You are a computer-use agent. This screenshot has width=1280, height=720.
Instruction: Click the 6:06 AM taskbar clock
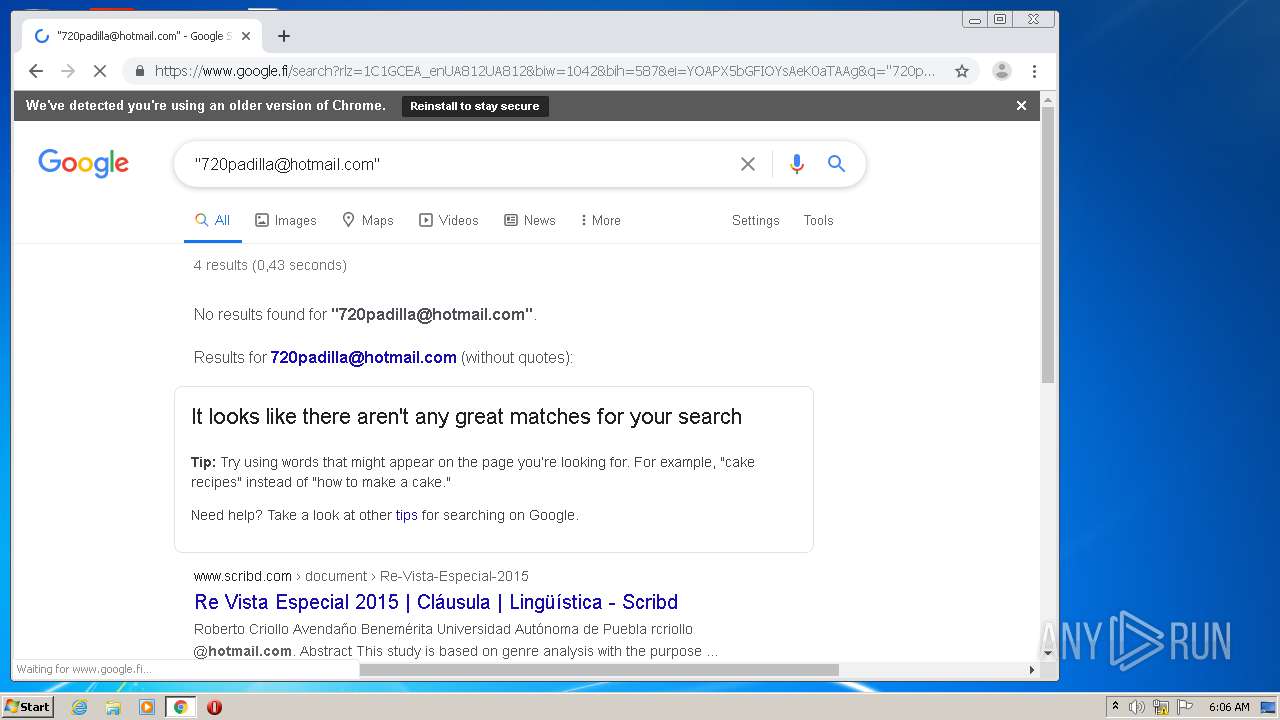[1229, 707]
